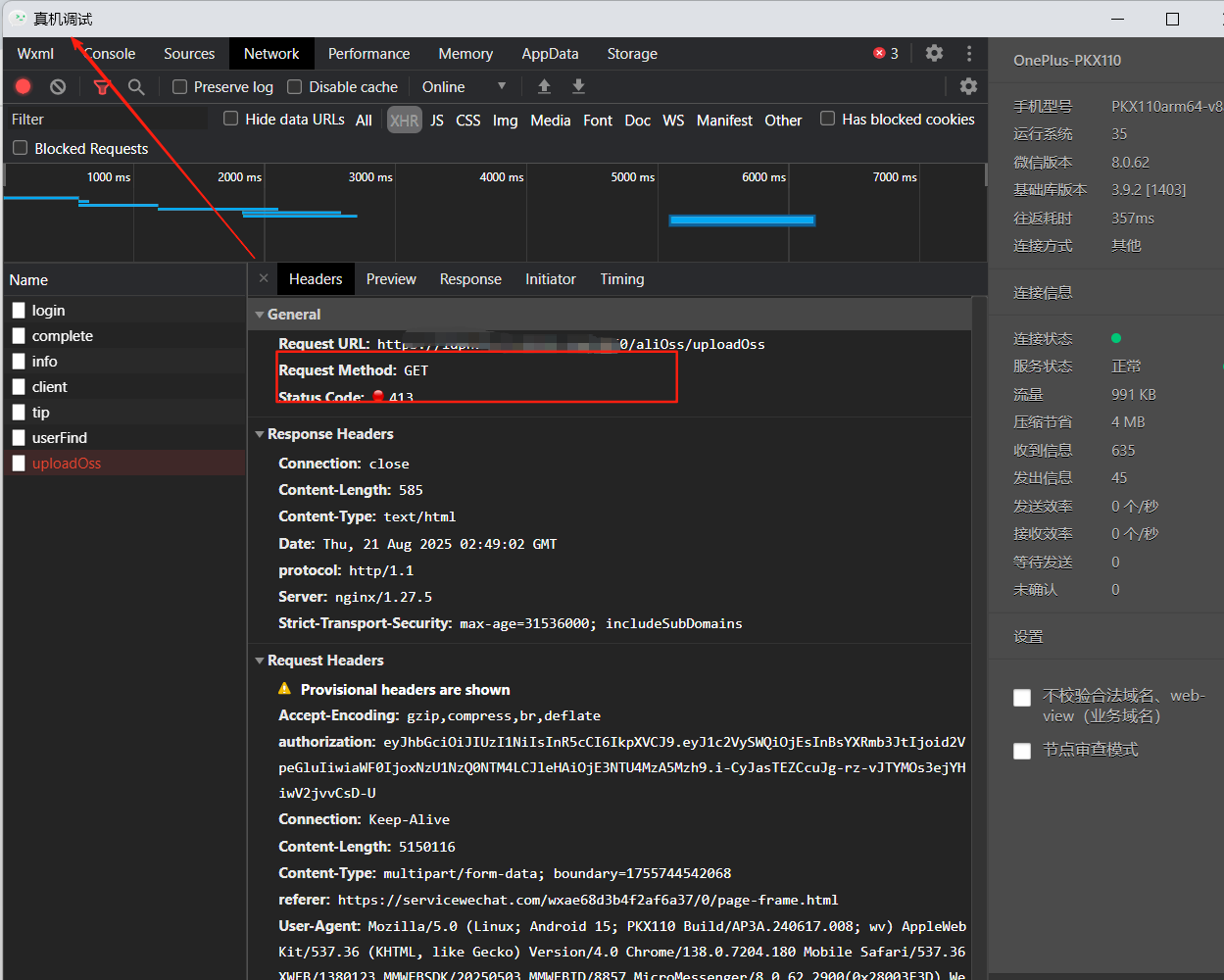This screenshot has height=980, width=1224.
Task: Switch to the Memory tab
Action: (x=465, y=54)
